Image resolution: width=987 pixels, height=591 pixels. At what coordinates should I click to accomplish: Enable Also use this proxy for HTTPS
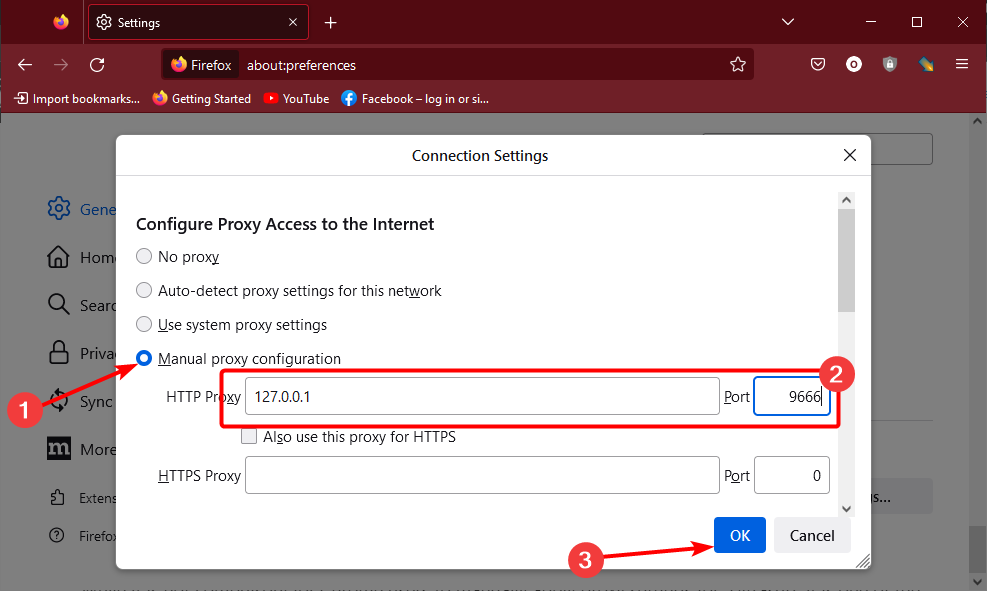[x=249, y=437]
